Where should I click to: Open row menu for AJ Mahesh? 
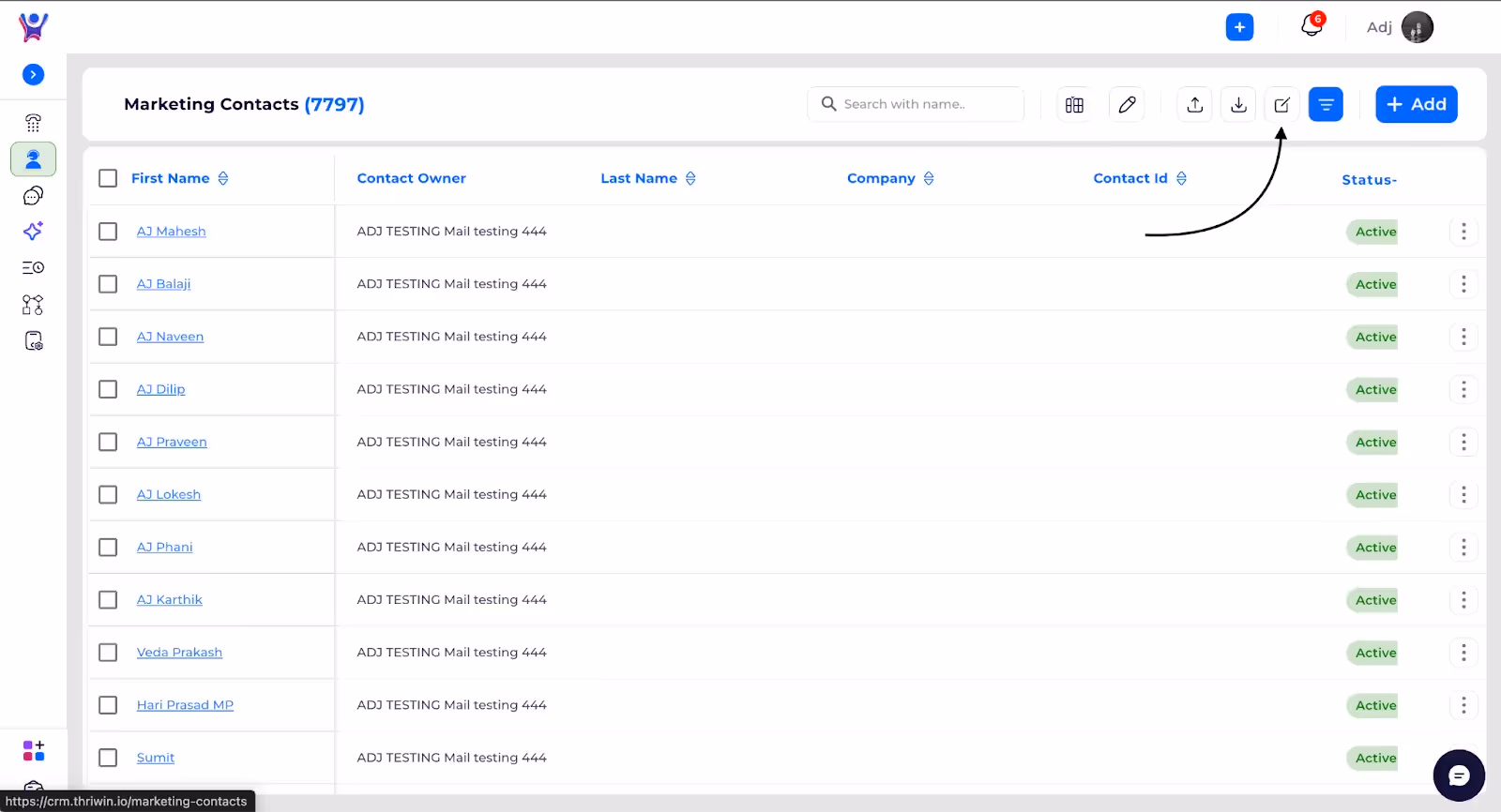(x=1463, y=231)
